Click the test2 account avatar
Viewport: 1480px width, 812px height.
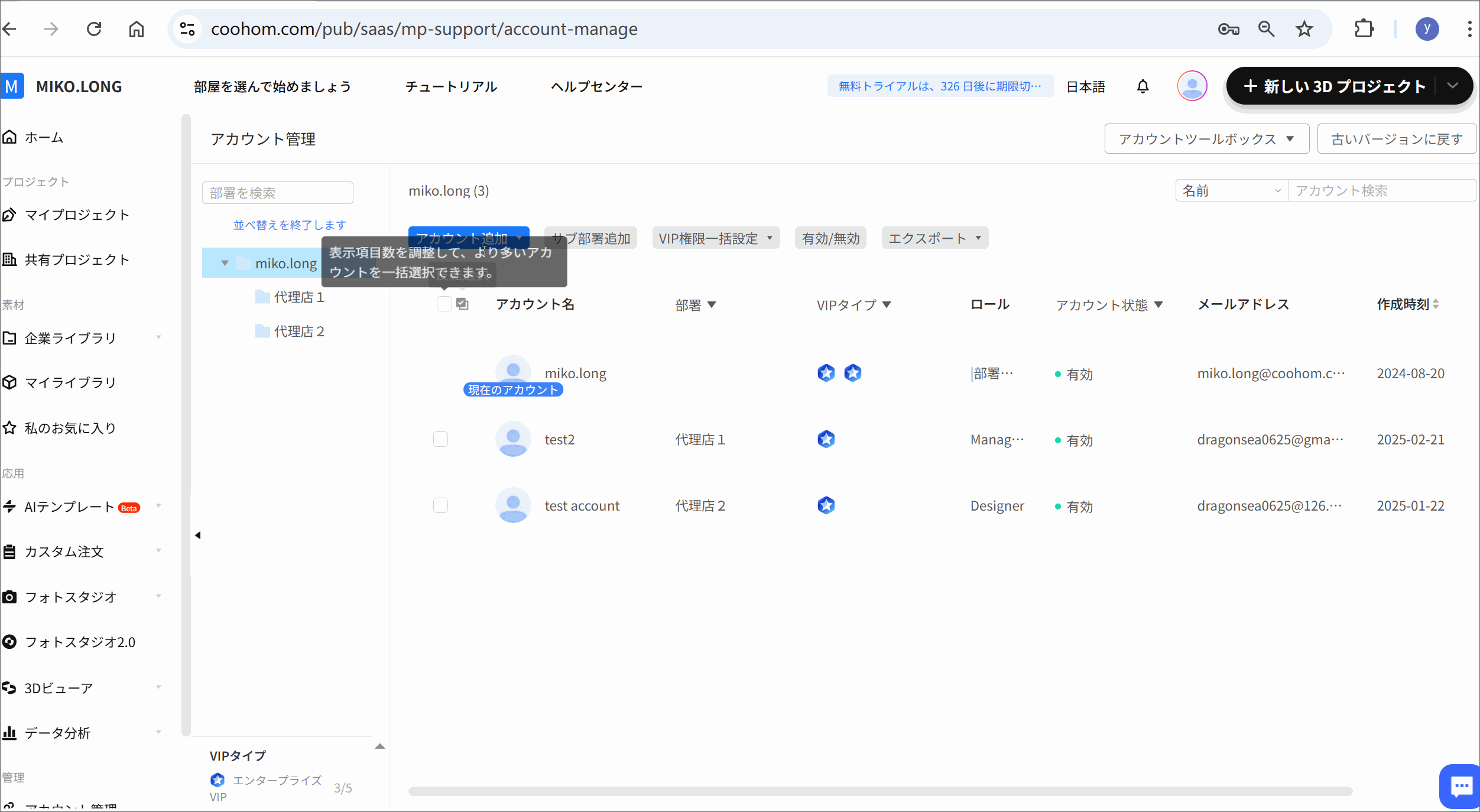click(x=513, y=439)
